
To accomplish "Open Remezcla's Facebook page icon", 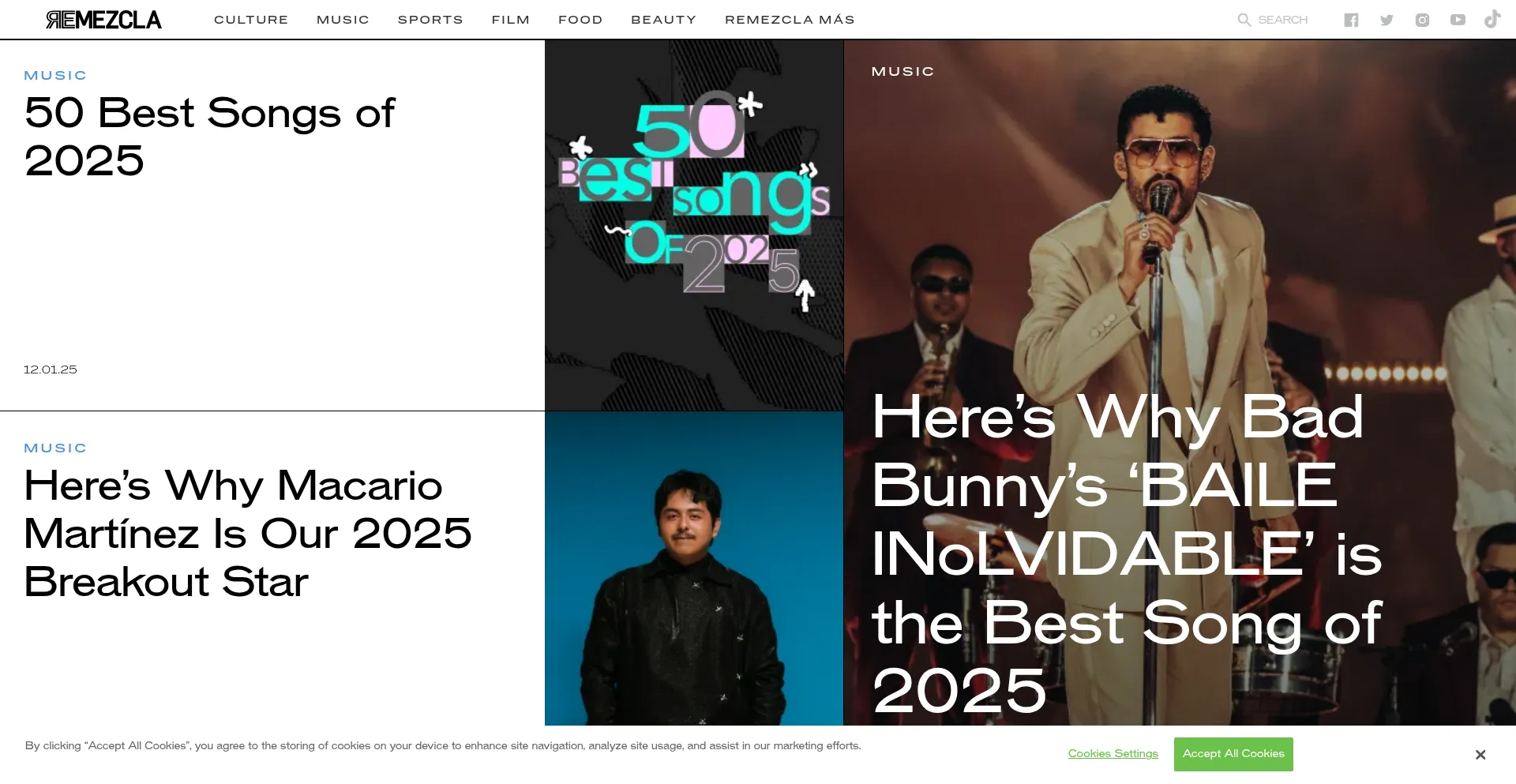I will point(1351,19).
